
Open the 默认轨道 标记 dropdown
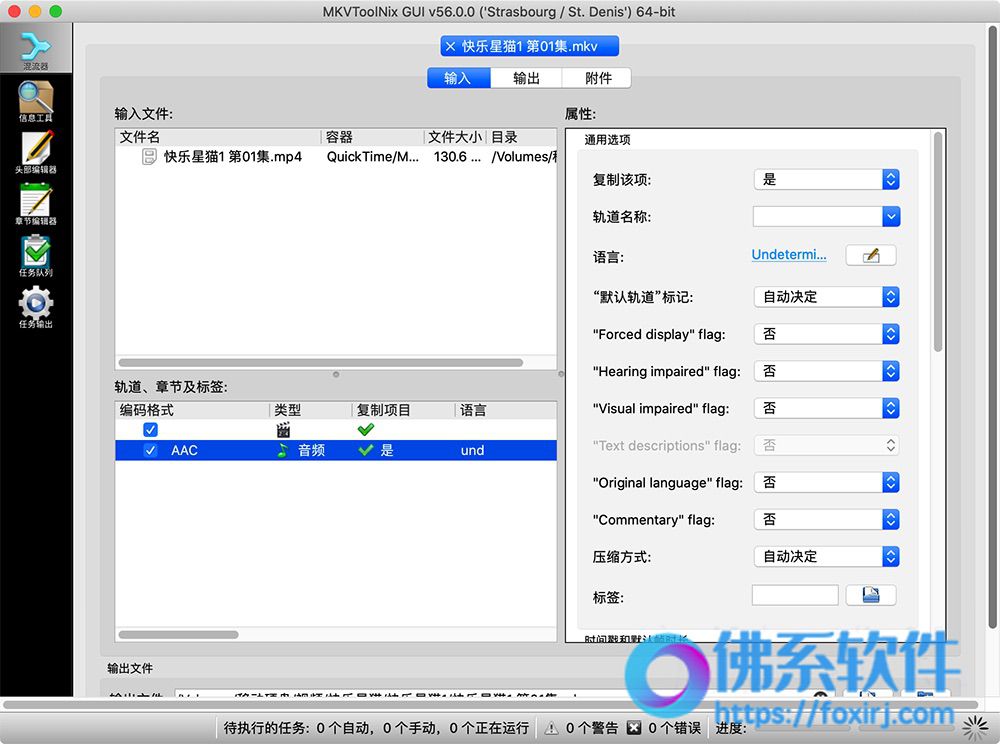point(827,297)
